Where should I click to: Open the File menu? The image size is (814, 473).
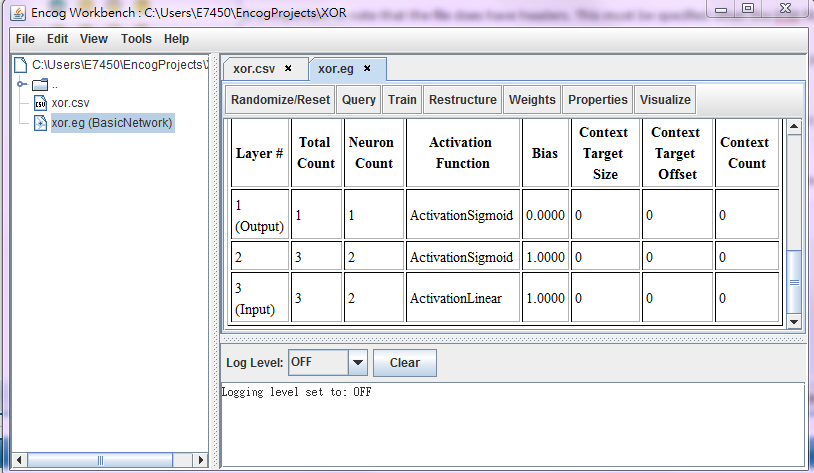[25, 39]
